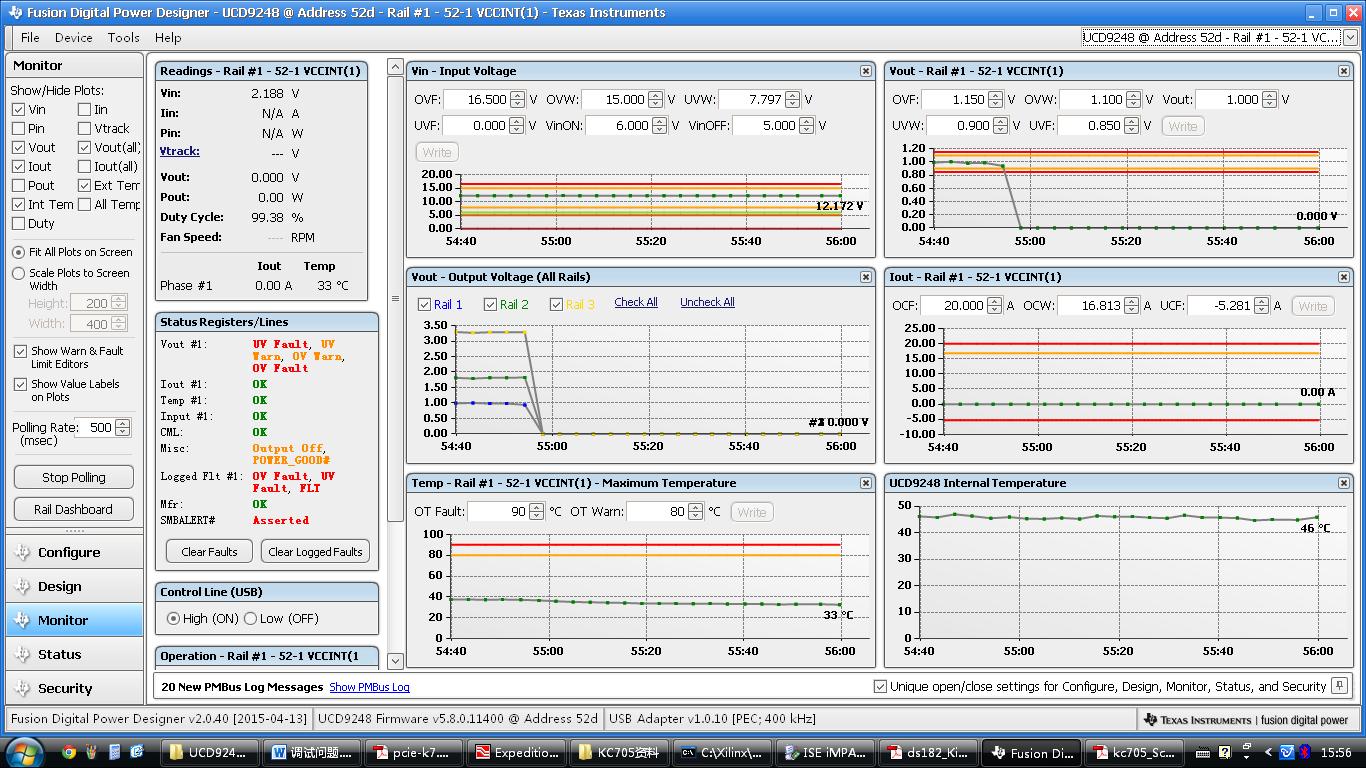Close the Iout Rail #1 plot panel
Image resolution: width=1366 pixels, height=768 pixels.
[1343, 277]
